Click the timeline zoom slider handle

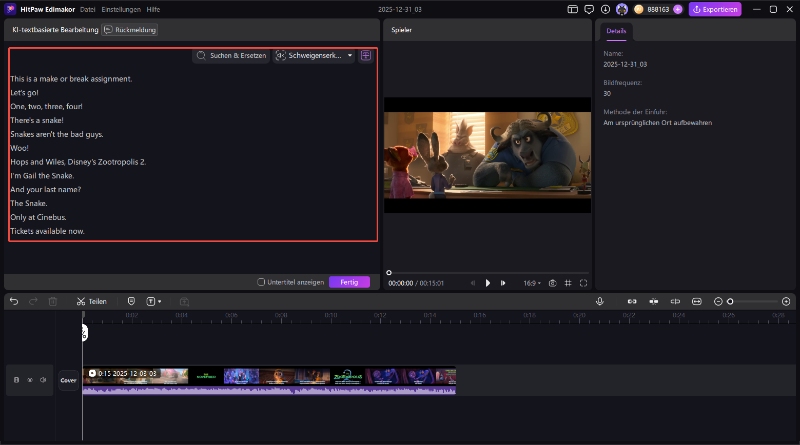pos(730,301)
